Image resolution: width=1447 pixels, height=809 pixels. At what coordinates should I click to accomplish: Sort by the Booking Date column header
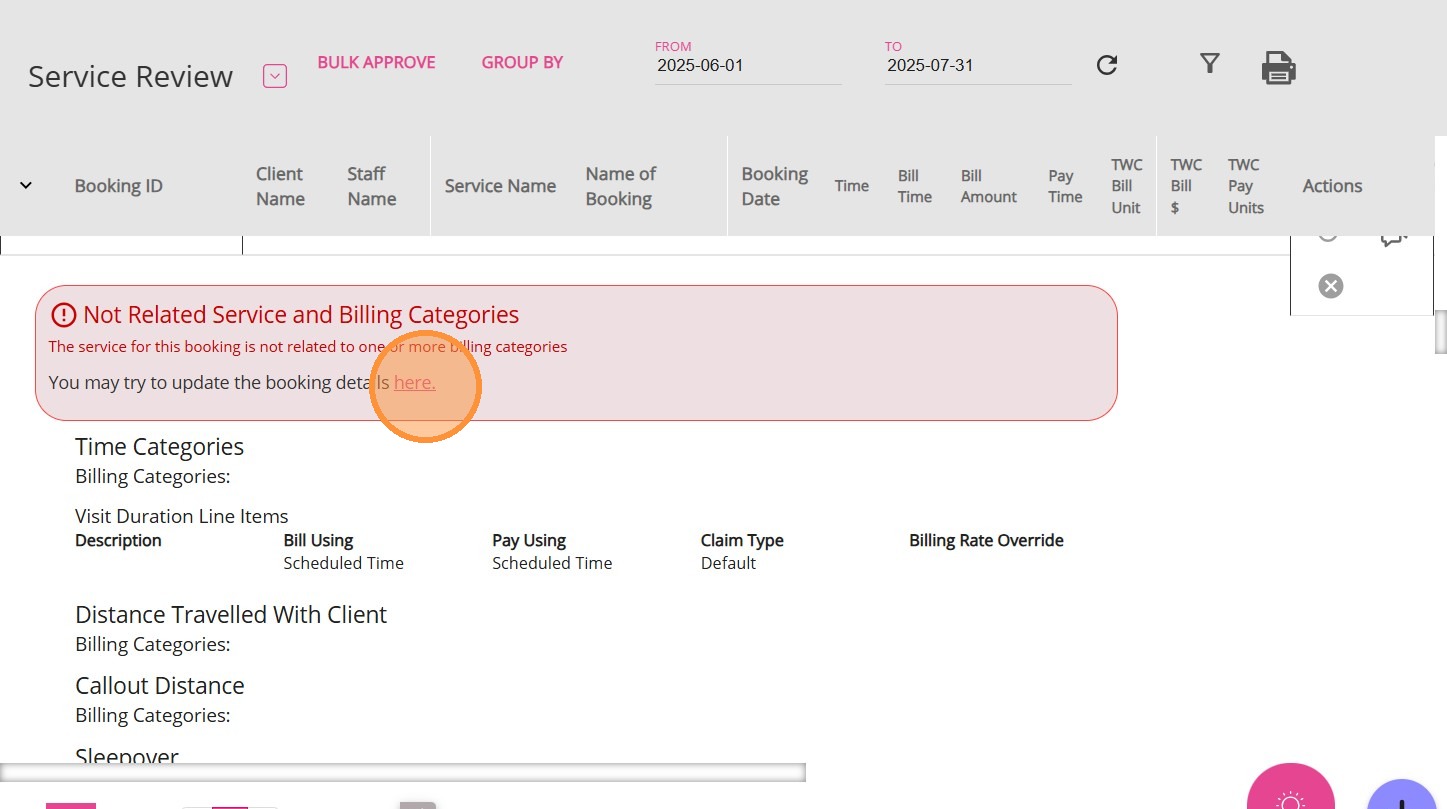click(774, 186)
